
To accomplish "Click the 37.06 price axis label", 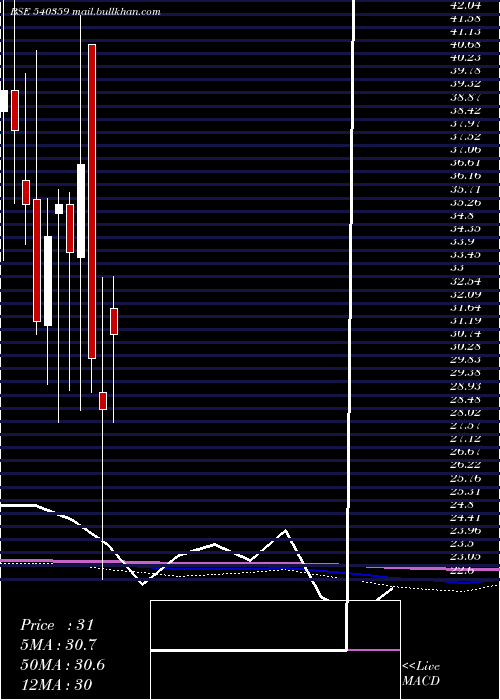I will (466, 150).
